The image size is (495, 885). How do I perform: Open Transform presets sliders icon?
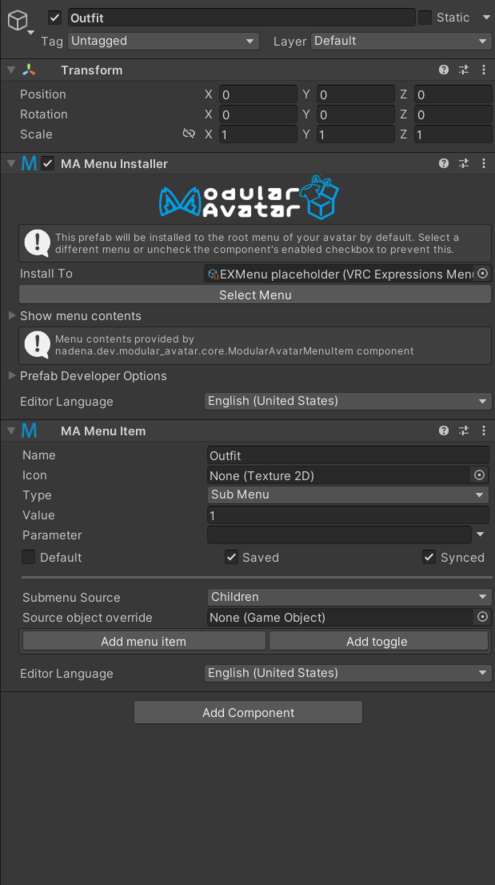tap(463, 70)
